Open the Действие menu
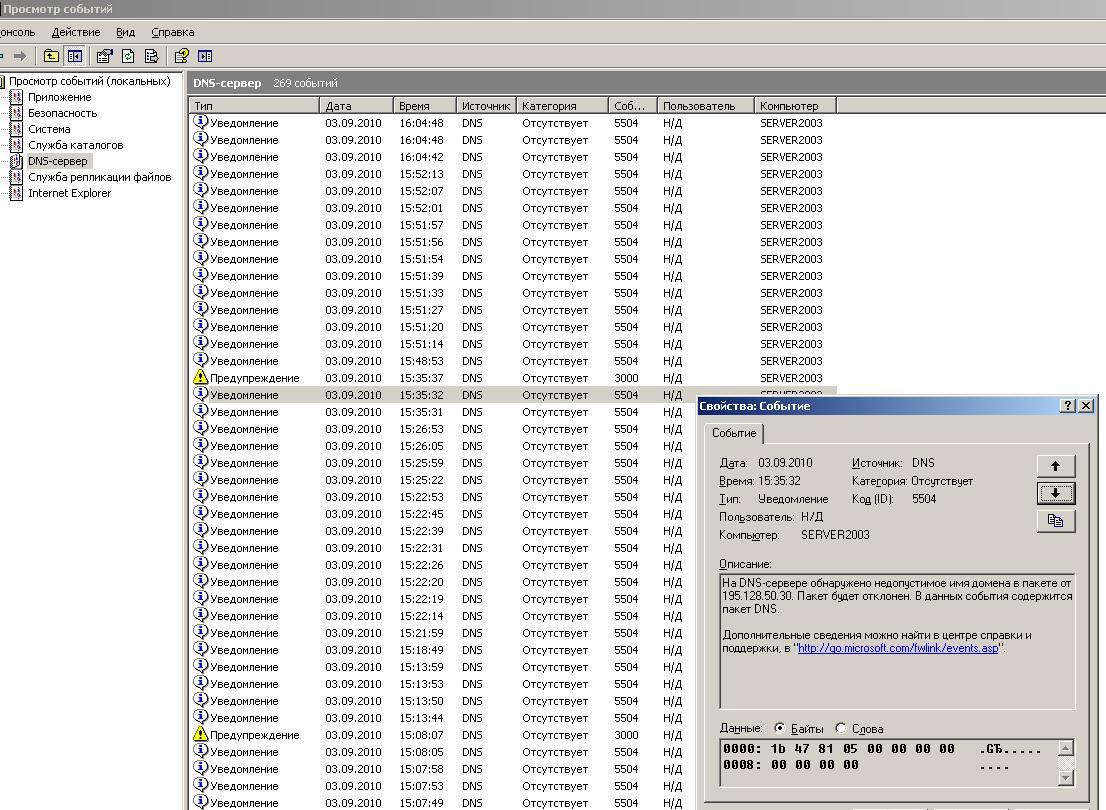Screen dimensions: 1106x810 (x=75, y=32)
